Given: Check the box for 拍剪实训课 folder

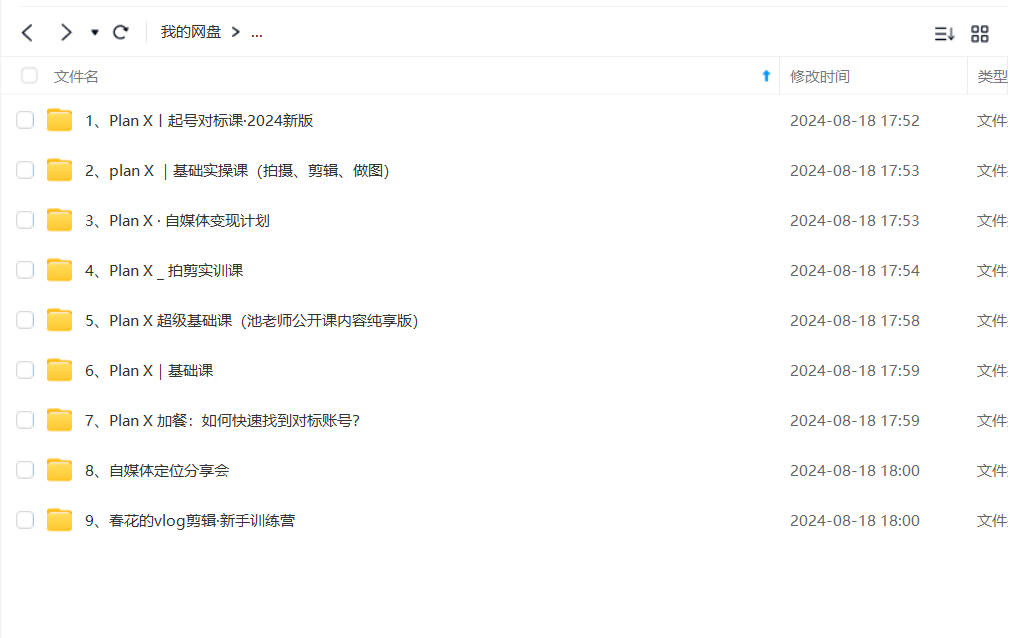Looking at the screenshot, I should (x=25, y=270).
